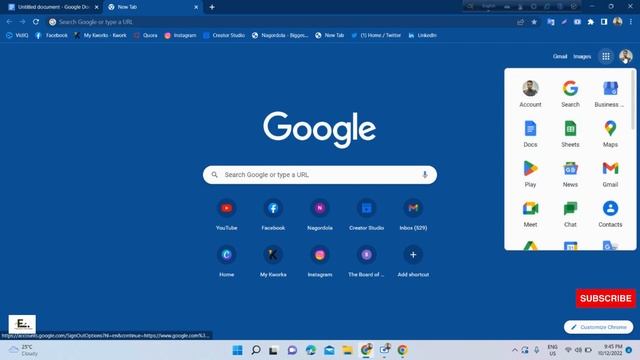Open Account in the apps panel

(x=530, y=94)
